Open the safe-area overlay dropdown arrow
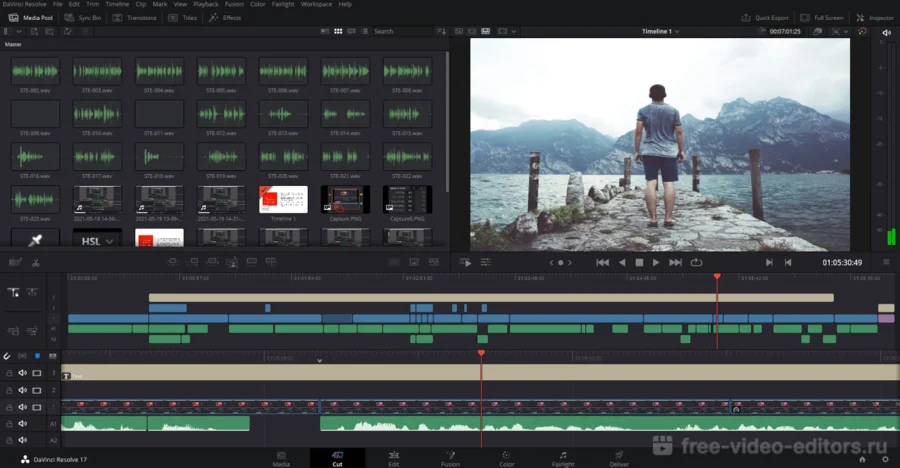The height and width of the screenshot is (468, 900). click(x=845, y=32)
